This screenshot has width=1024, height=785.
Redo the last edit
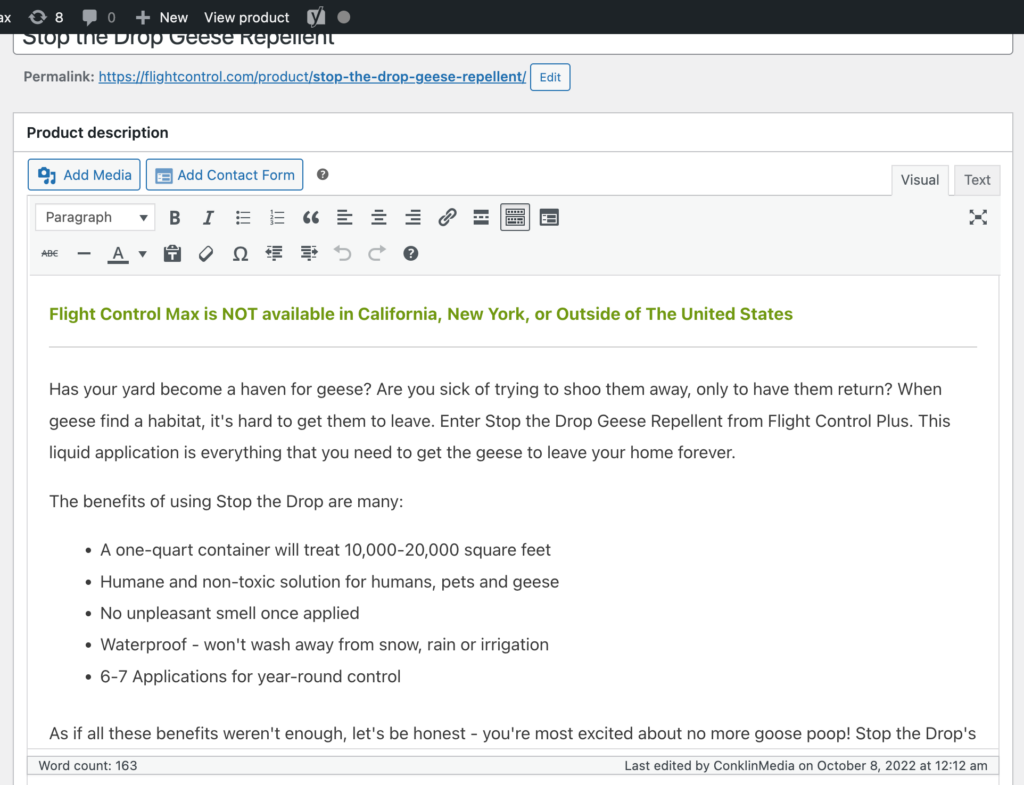click(x=377, y=253)
